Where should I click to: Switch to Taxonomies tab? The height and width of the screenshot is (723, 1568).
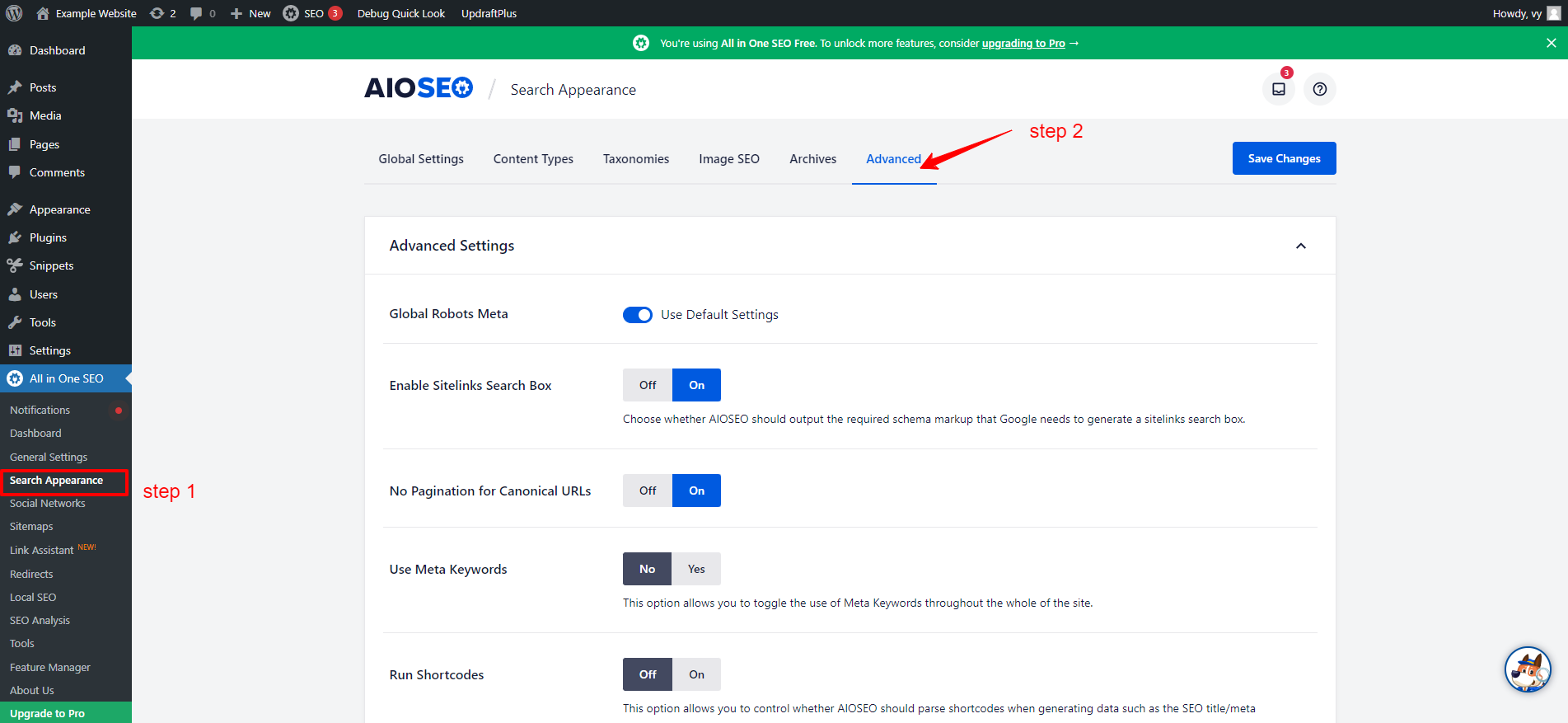(x=636, y=159)
